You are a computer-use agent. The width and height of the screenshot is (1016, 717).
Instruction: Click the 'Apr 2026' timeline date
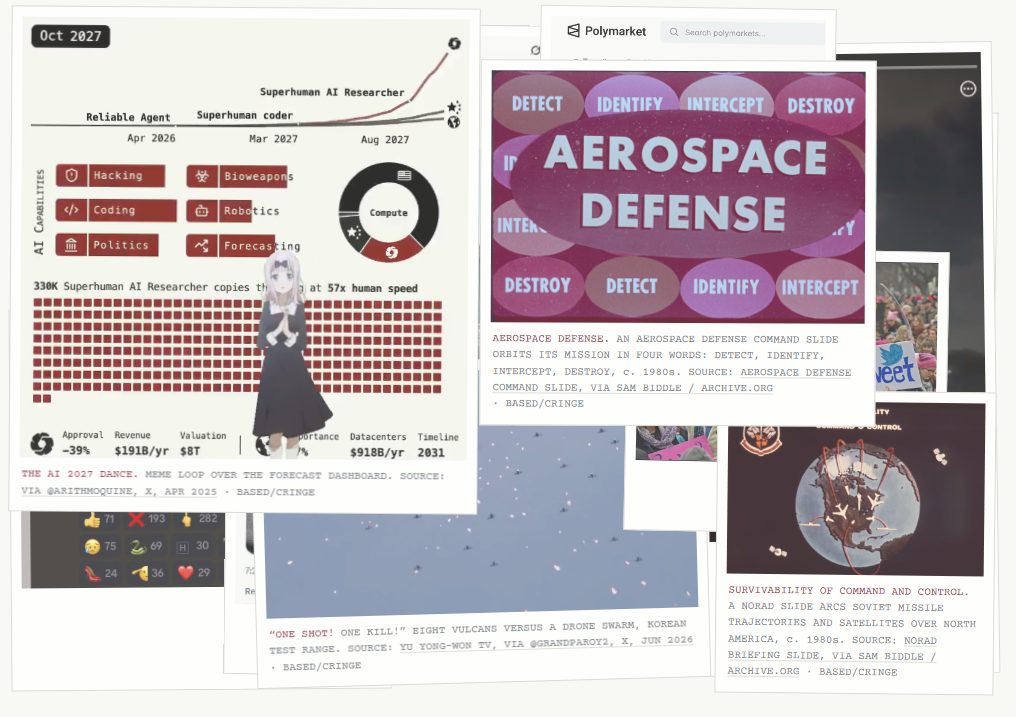(151, 138)
